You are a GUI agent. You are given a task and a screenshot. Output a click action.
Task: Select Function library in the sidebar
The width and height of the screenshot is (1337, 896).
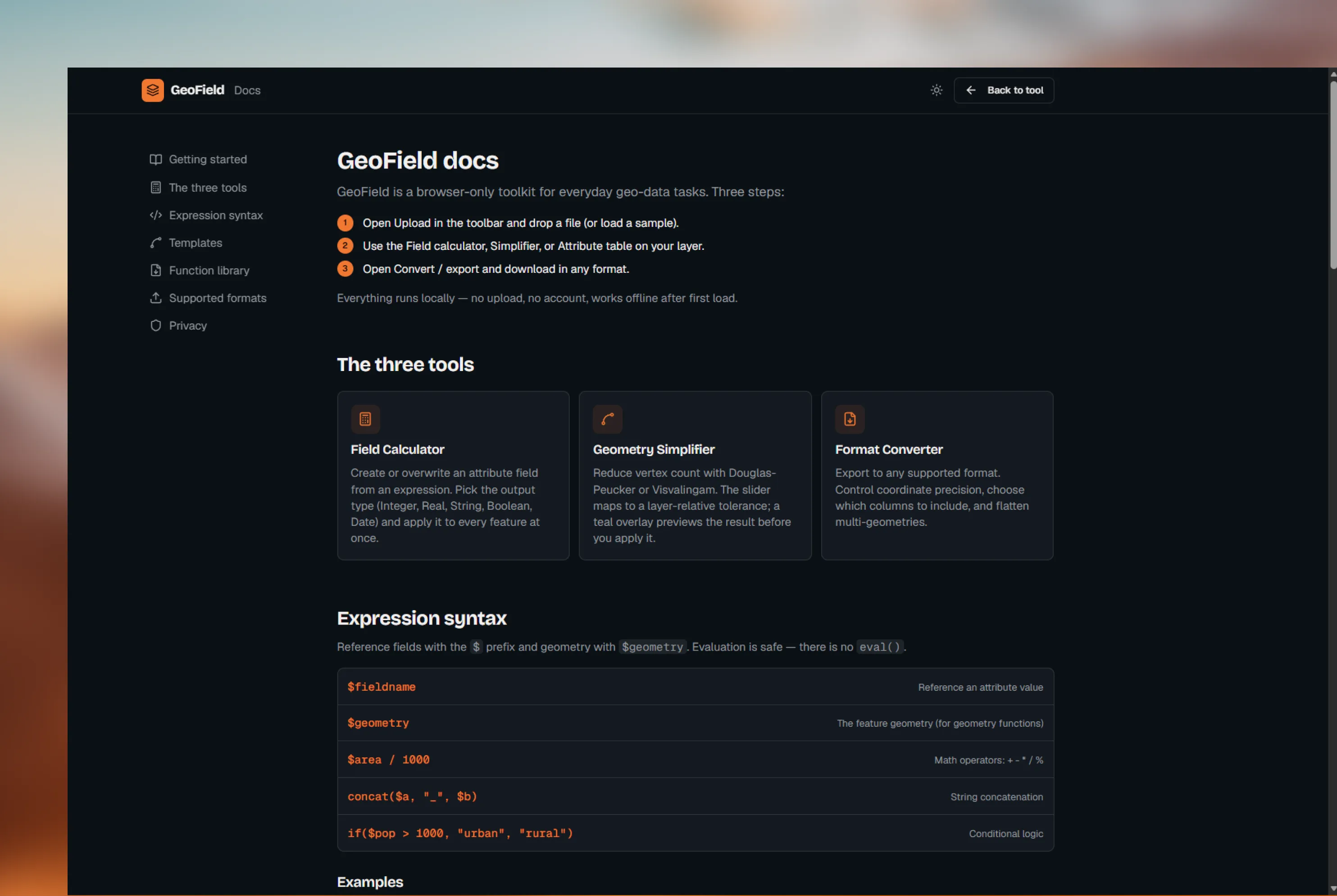pyautogui.click(x=209, y=270)
